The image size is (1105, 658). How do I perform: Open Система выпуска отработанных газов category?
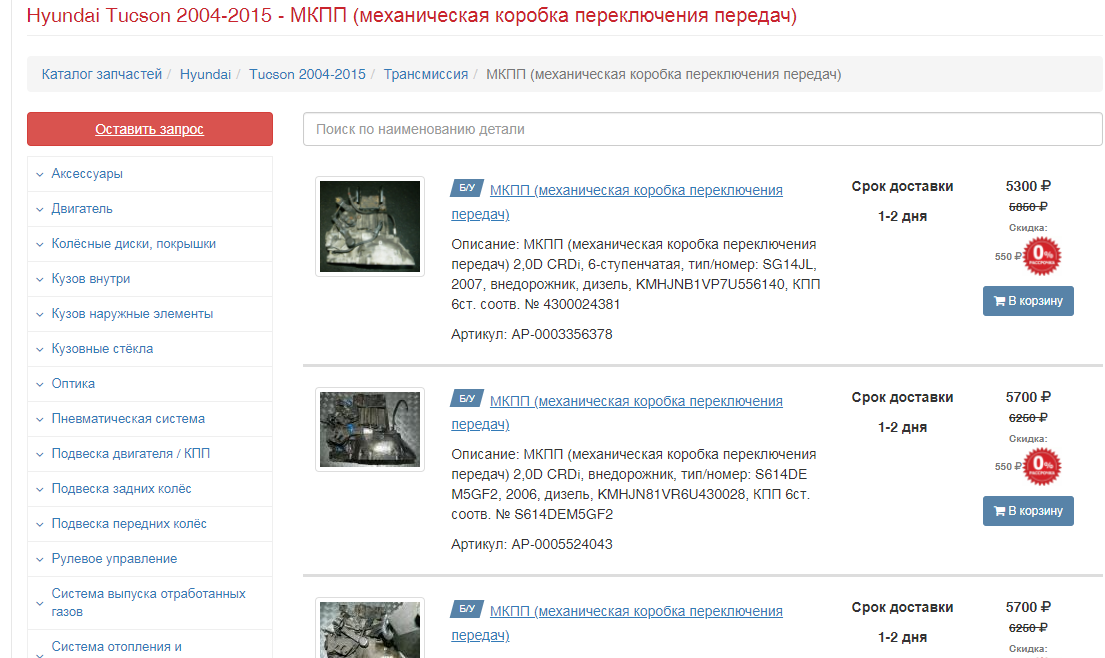coord(148,602)
